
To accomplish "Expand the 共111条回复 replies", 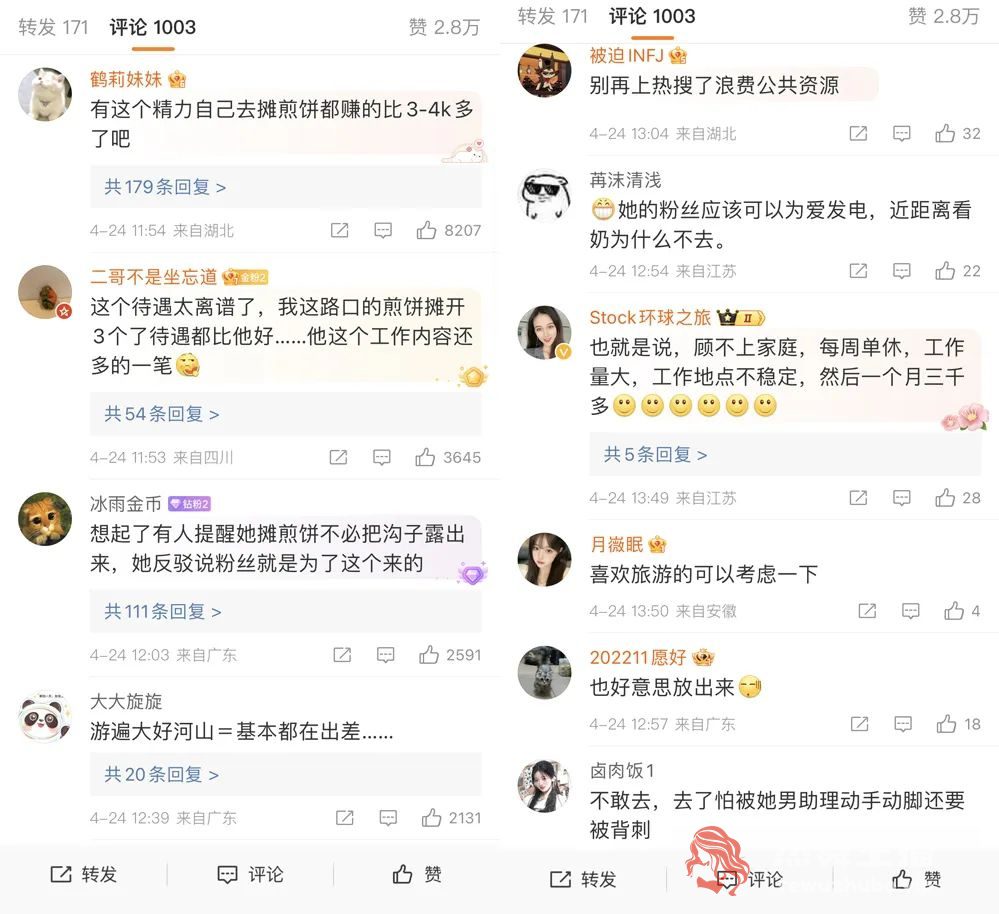I will pyautogui.click(x=163, y=611).
